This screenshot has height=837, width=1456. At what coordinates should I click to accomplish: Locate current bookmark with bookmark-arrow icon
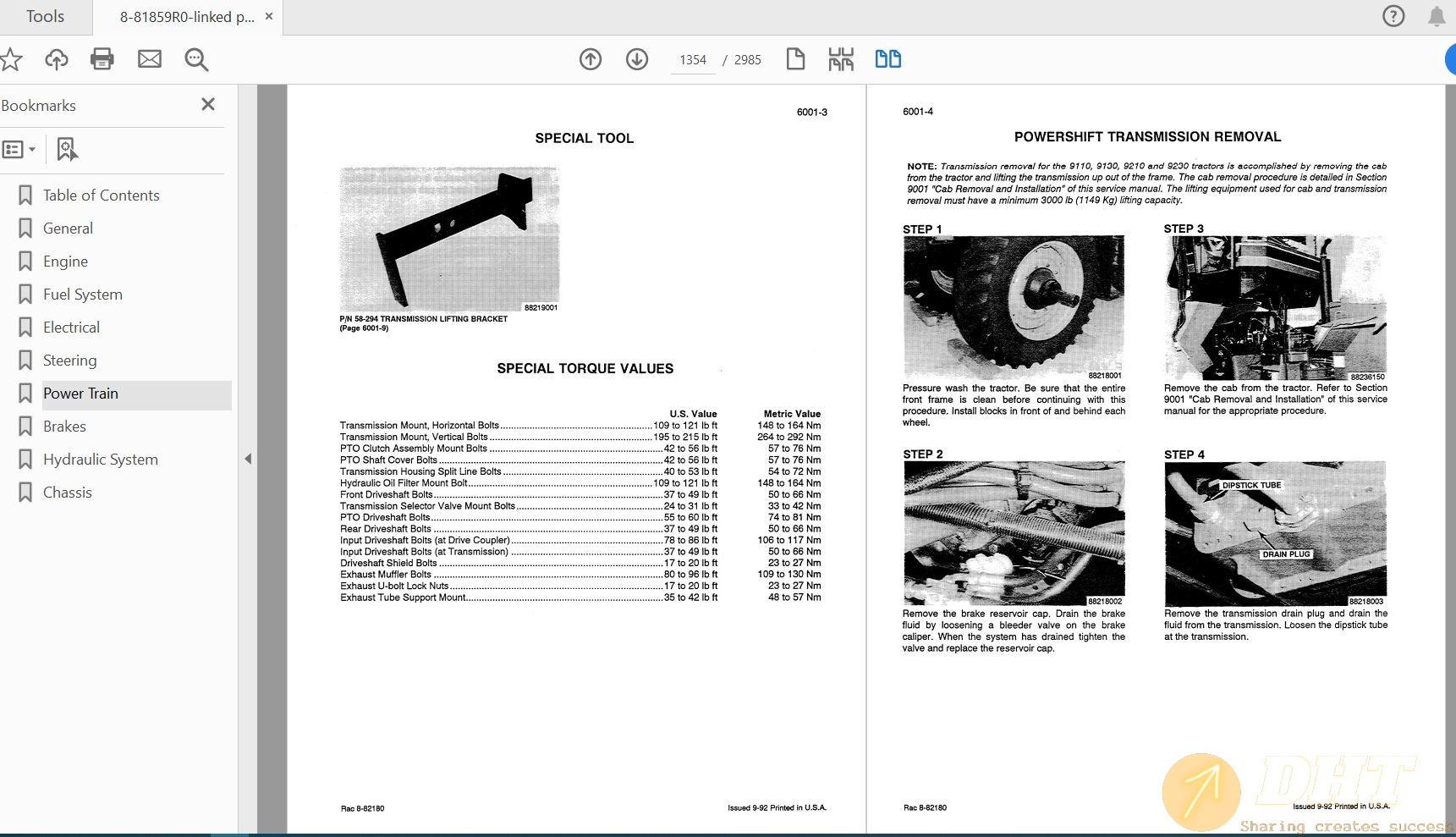[67, 149]
